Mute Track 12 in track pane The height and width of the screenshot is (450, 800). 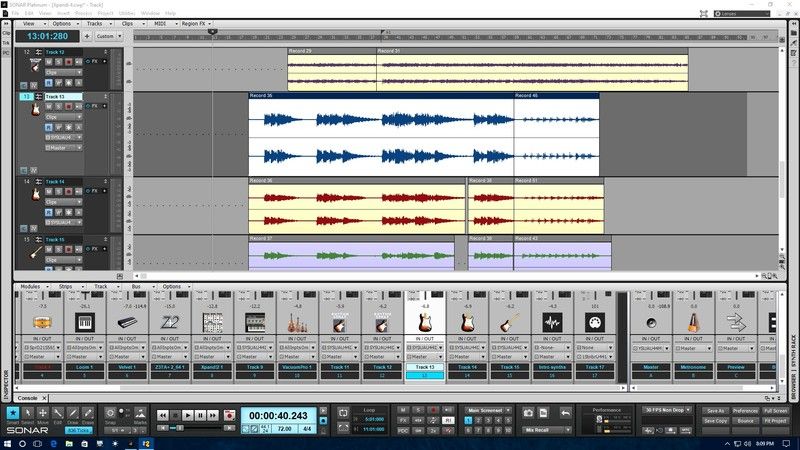click(x=50, y=62)
